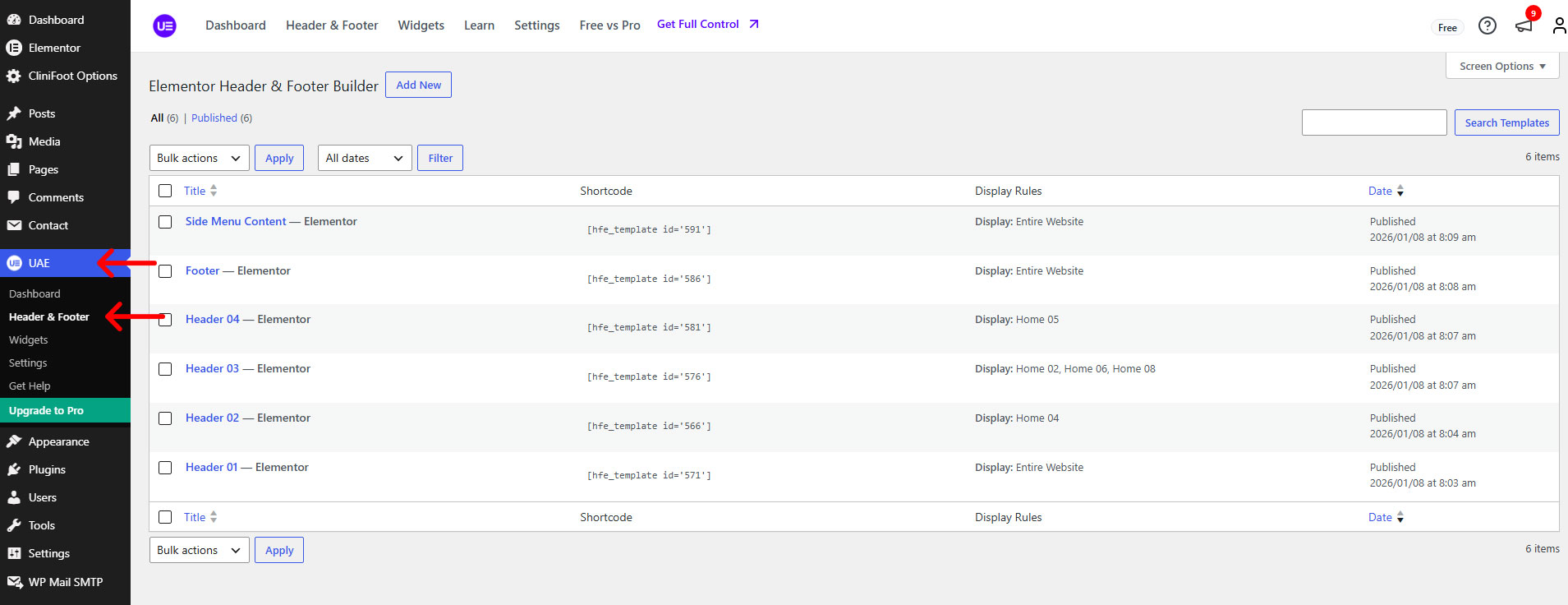Click the Search Templates button
This screenshot has height=605, width=1568.
(x=1506, y=122)
